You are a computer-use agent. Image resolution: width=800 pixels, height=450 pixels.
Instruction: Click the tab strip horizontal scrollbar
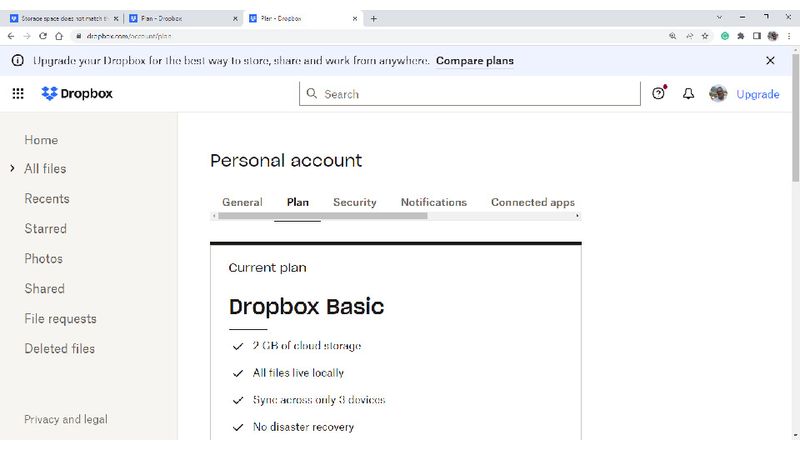(x=322, y=216)
